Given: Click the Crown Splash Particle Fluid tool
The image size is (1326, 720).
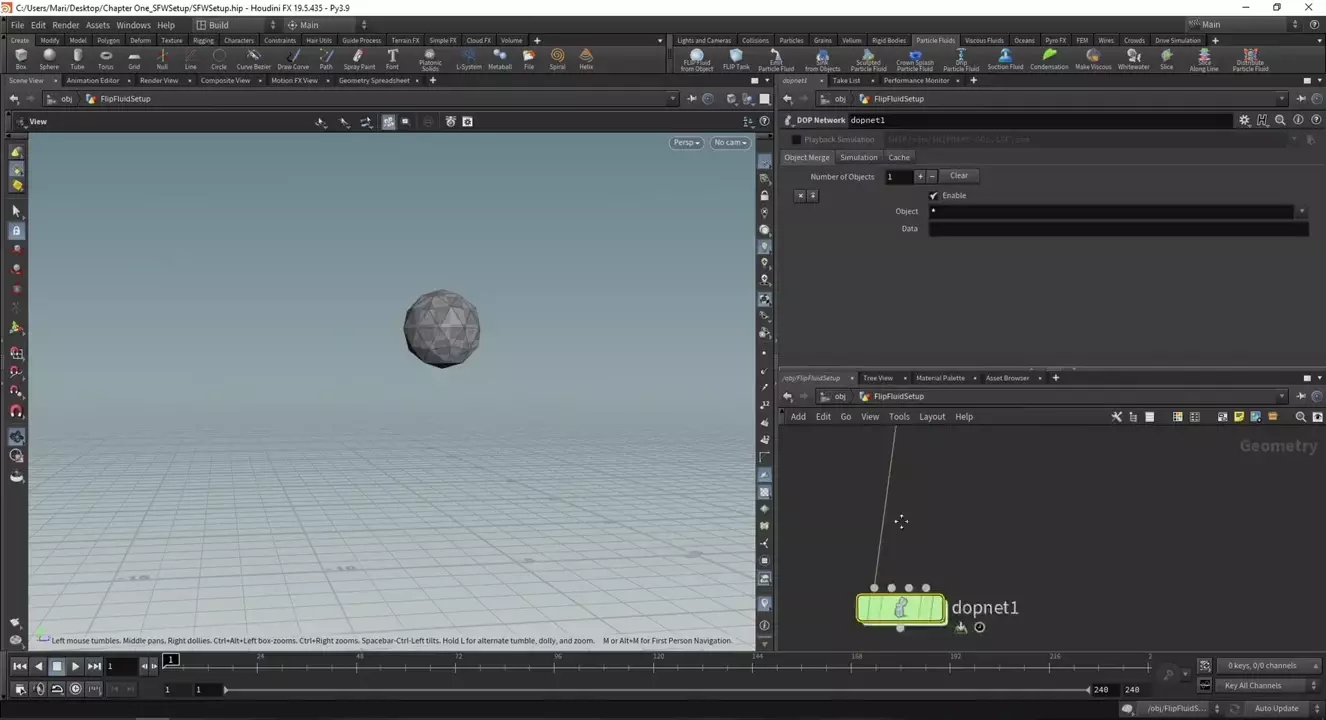Looking at the screenshot, I should (x=914, y=59).
